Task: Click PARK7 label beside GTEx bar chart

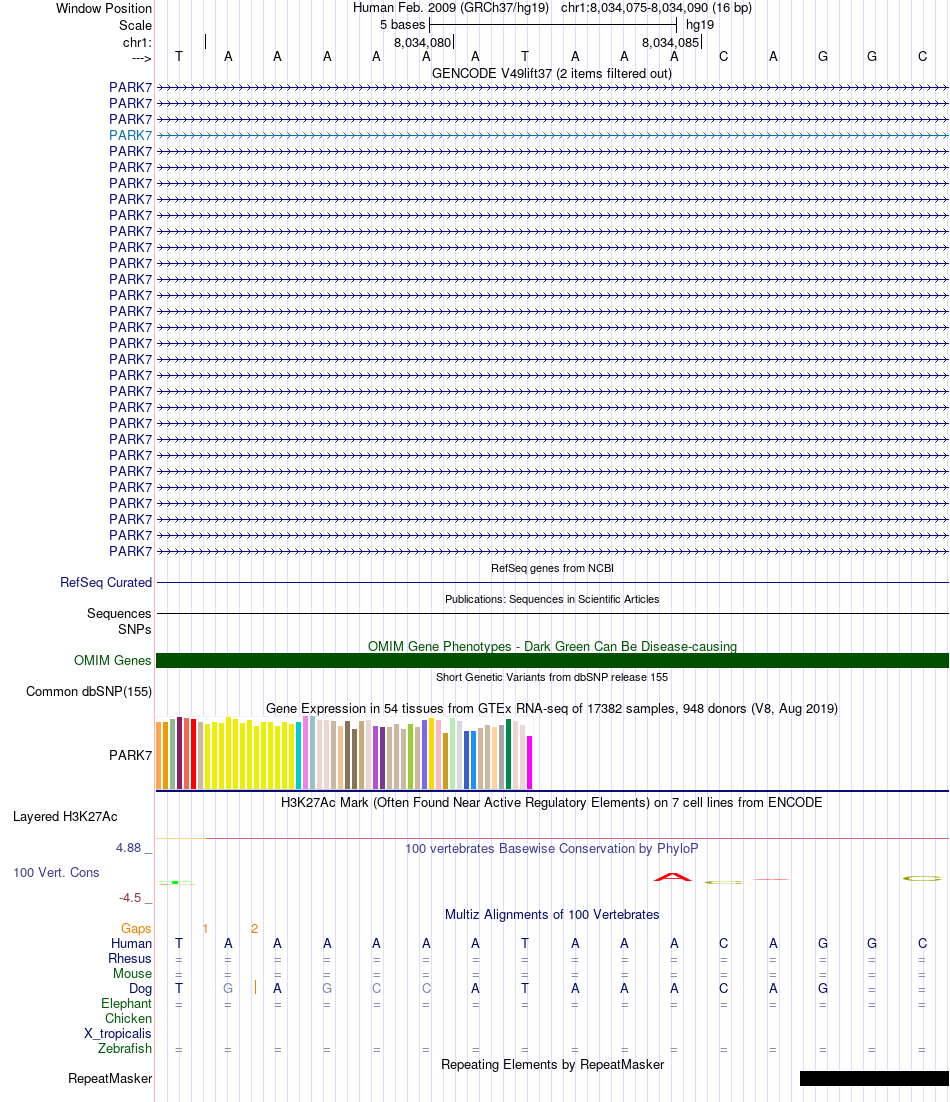Action: pos(131,755)
